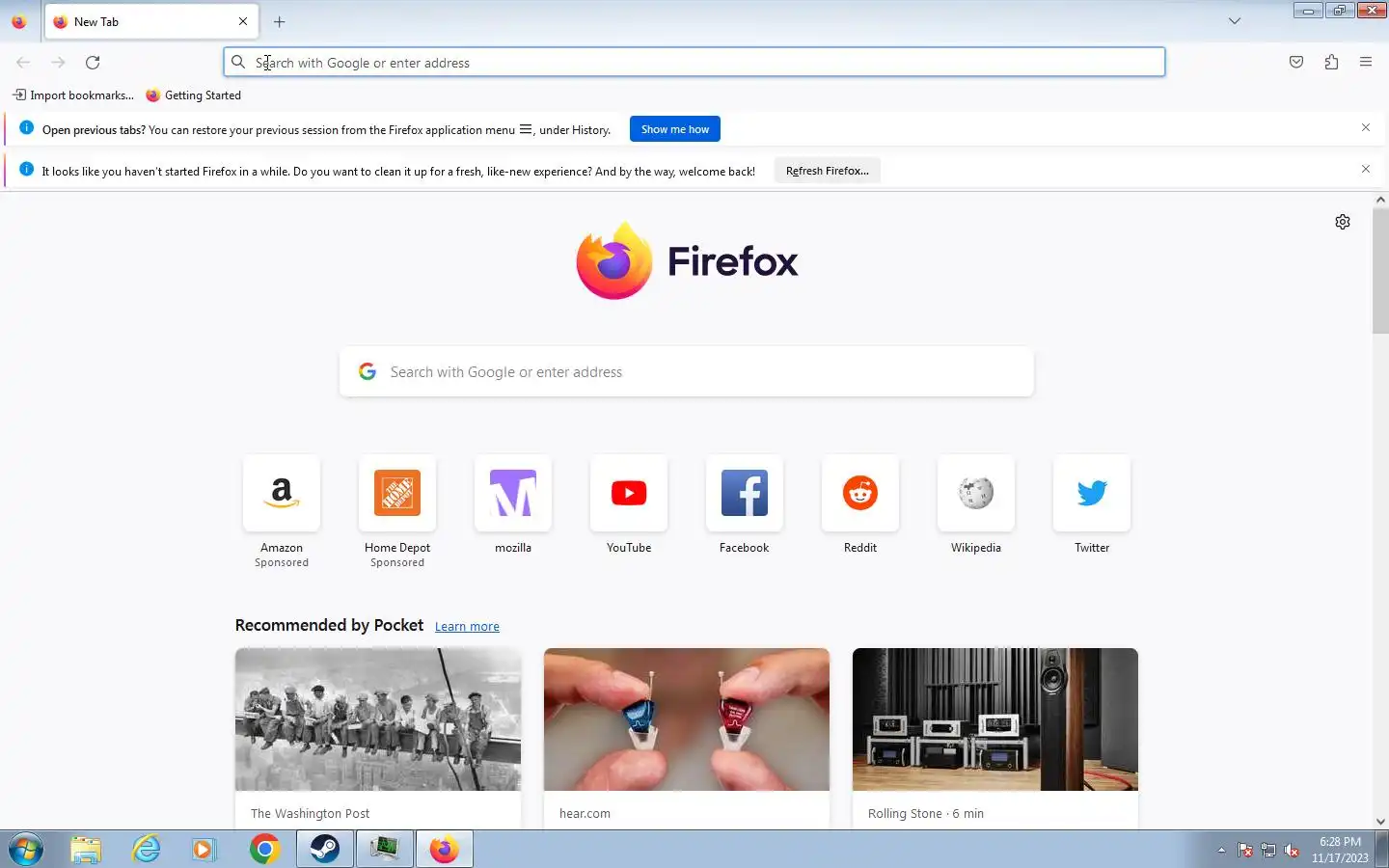1389x868 pixels.
Task: Follow the Pocket Learn more link
Action: point(467,627)
